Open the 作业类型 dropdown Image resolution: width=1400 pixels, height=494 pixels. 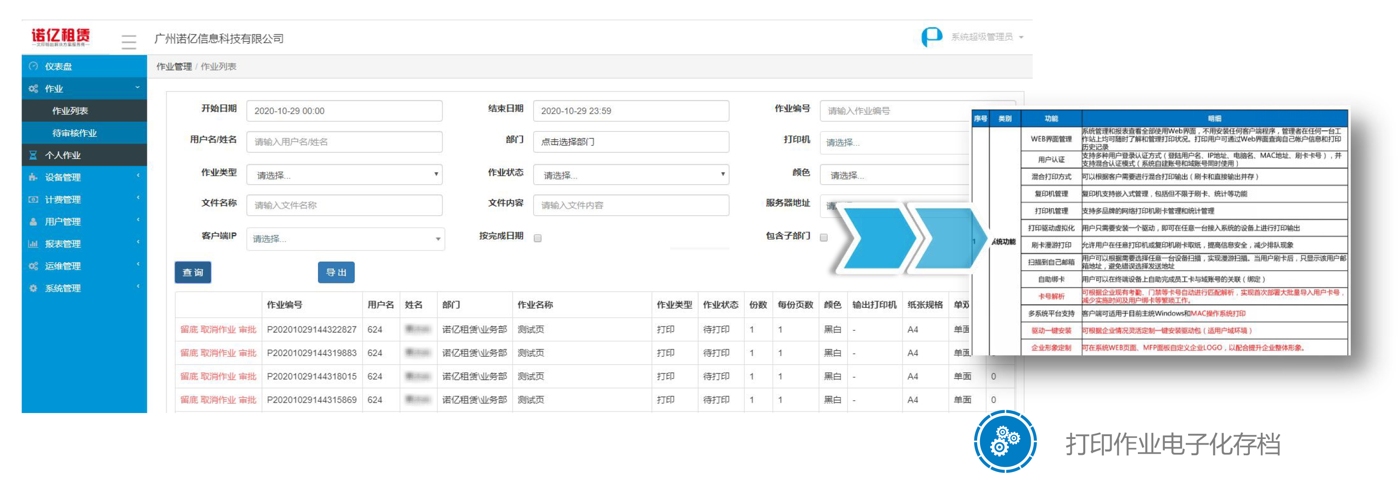point(344,175)
